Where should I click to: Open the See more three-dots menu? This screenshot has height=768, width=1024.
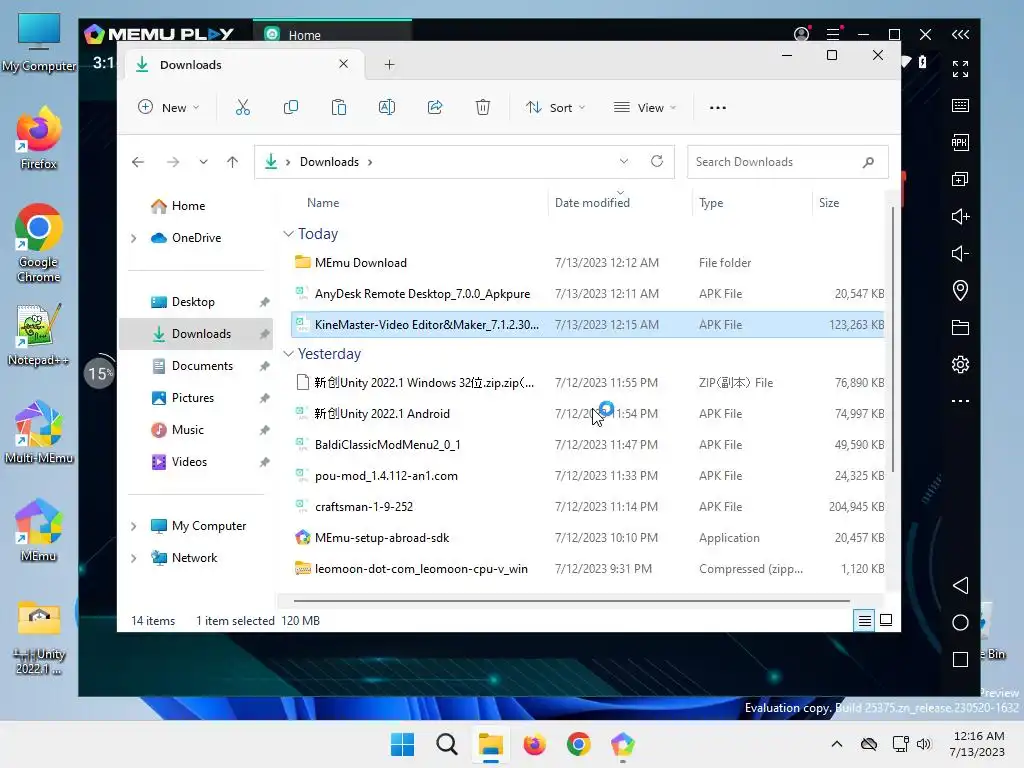[x=718, y=108]
